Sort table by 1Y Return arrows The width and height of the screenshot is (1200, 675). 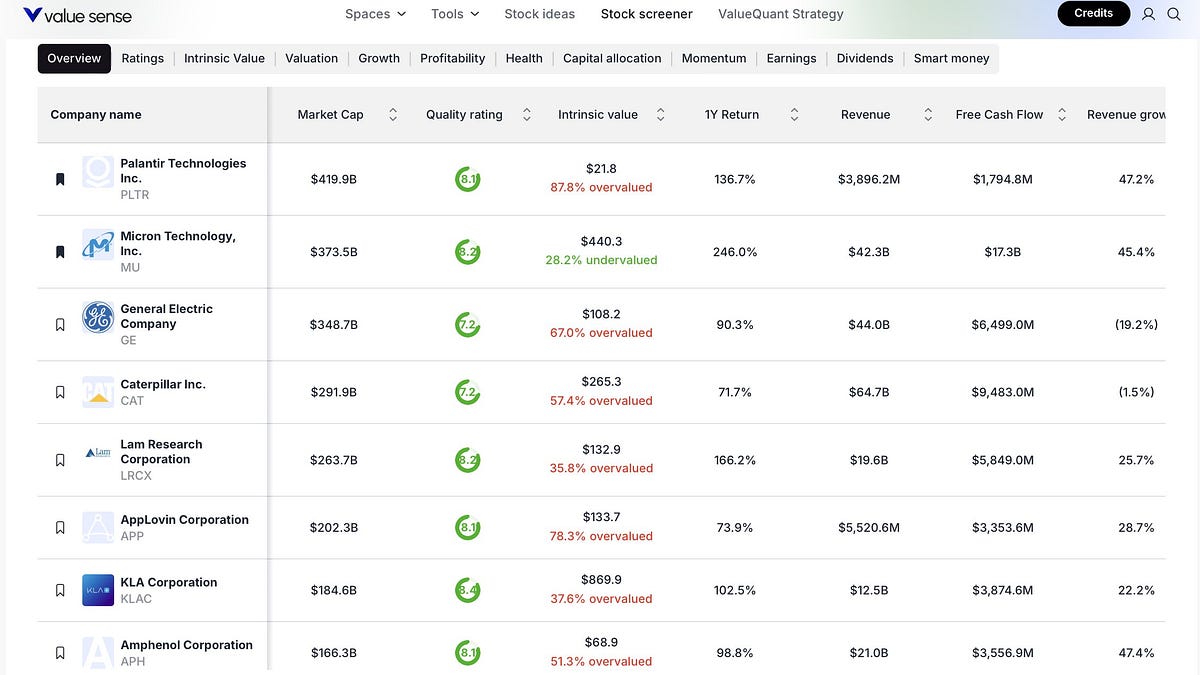[794, 115]
